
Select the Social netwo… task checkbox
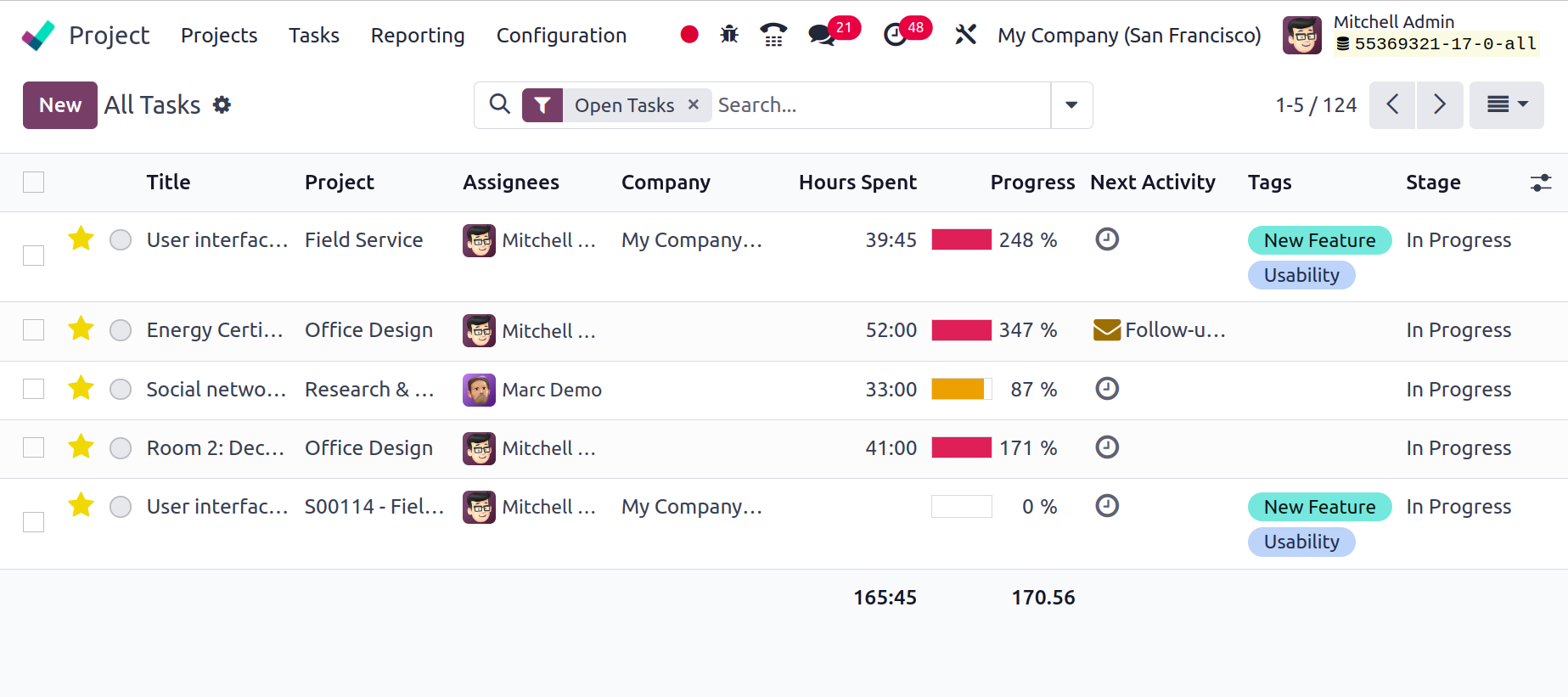point(33,389)
